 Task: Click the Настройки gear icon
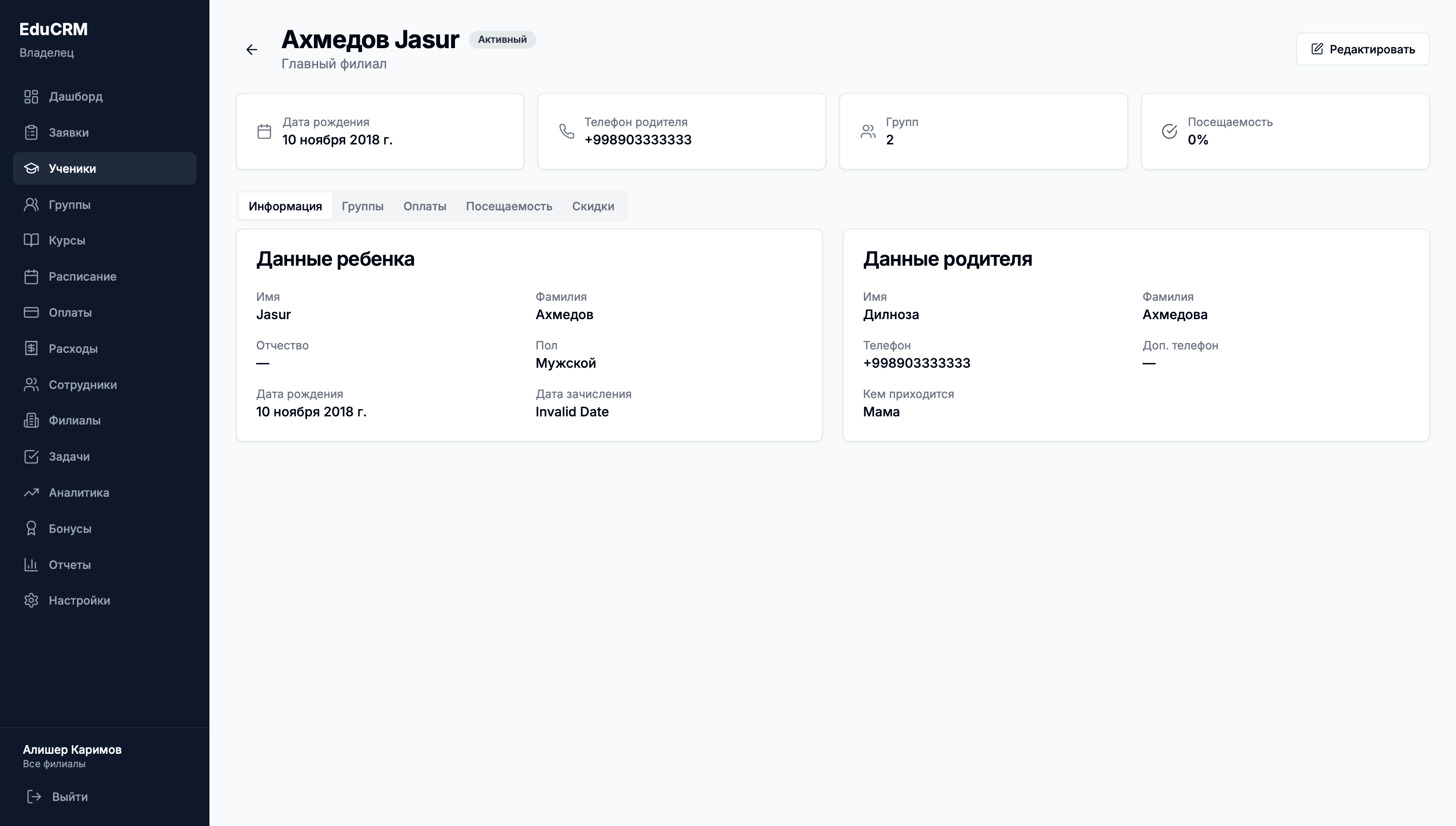click(31, 600)
